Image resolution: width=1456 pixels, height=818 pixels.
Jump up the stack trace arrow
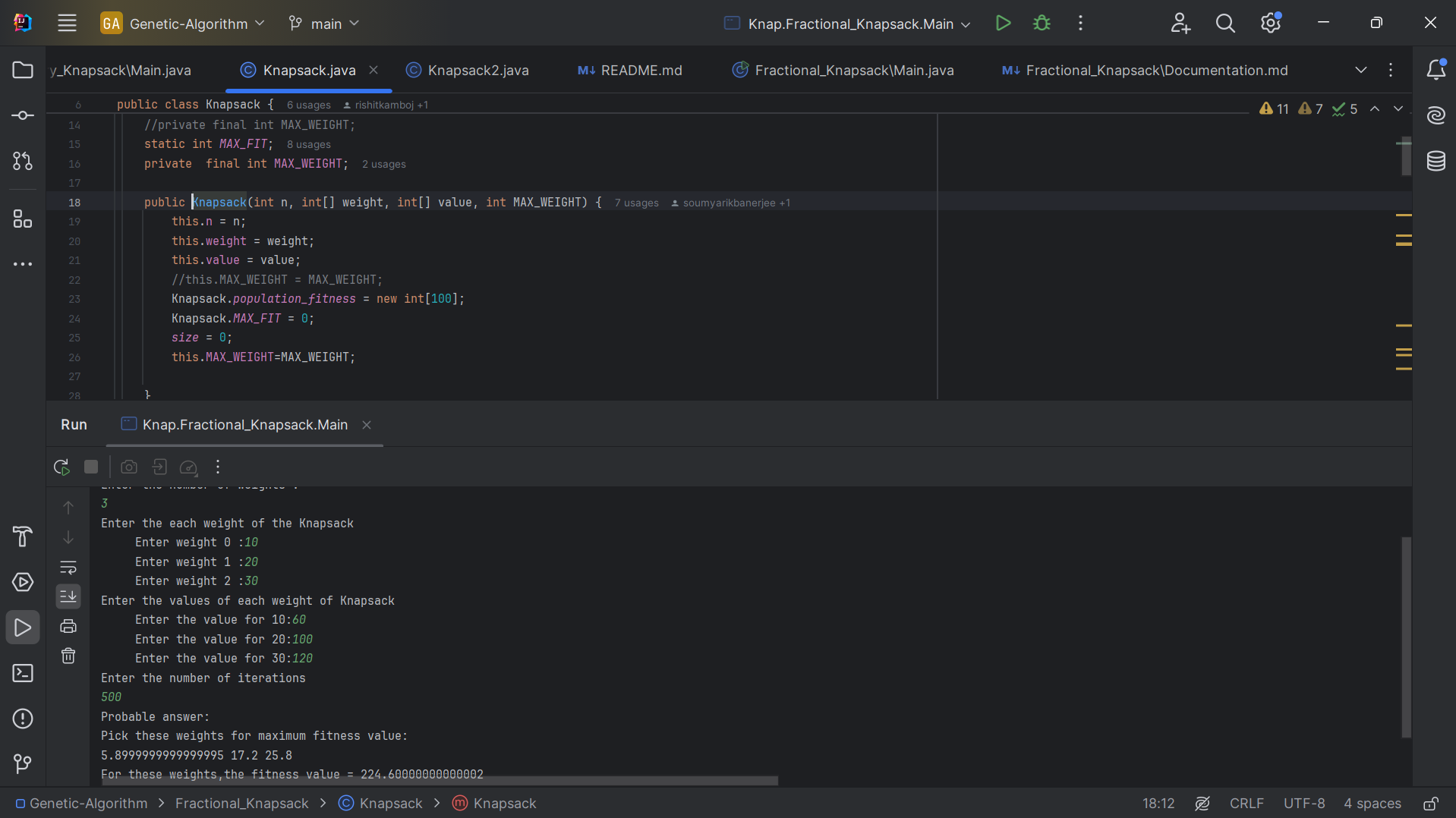(68, 507)
